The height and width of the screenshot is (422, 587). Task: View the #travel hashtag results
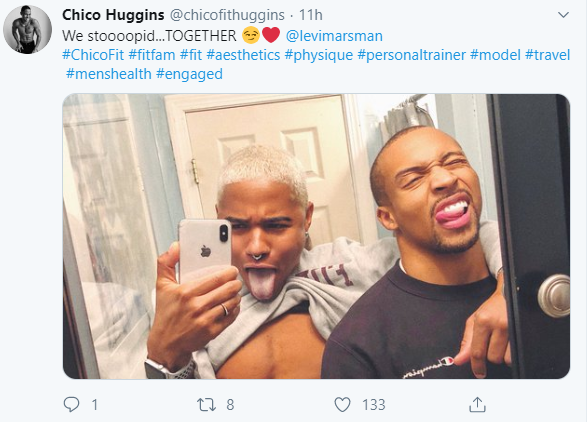click(547, 55)
